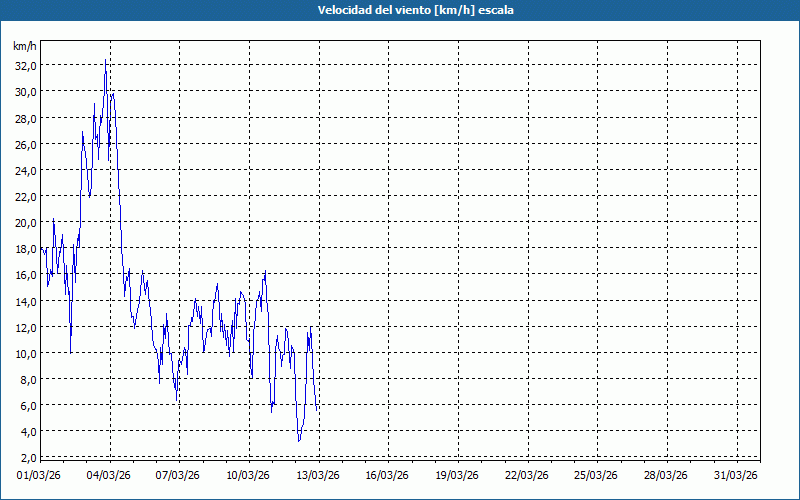Click the chart title 'Velocidad del viento'
The width and height of the screenshot is (800, 500).
400,10
